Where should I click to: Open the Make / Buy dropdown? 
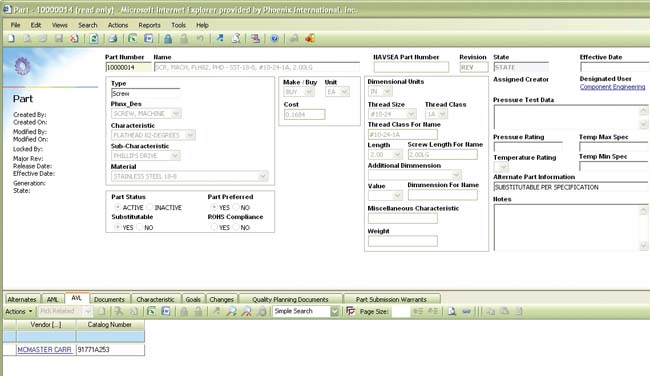coord(309,92)
